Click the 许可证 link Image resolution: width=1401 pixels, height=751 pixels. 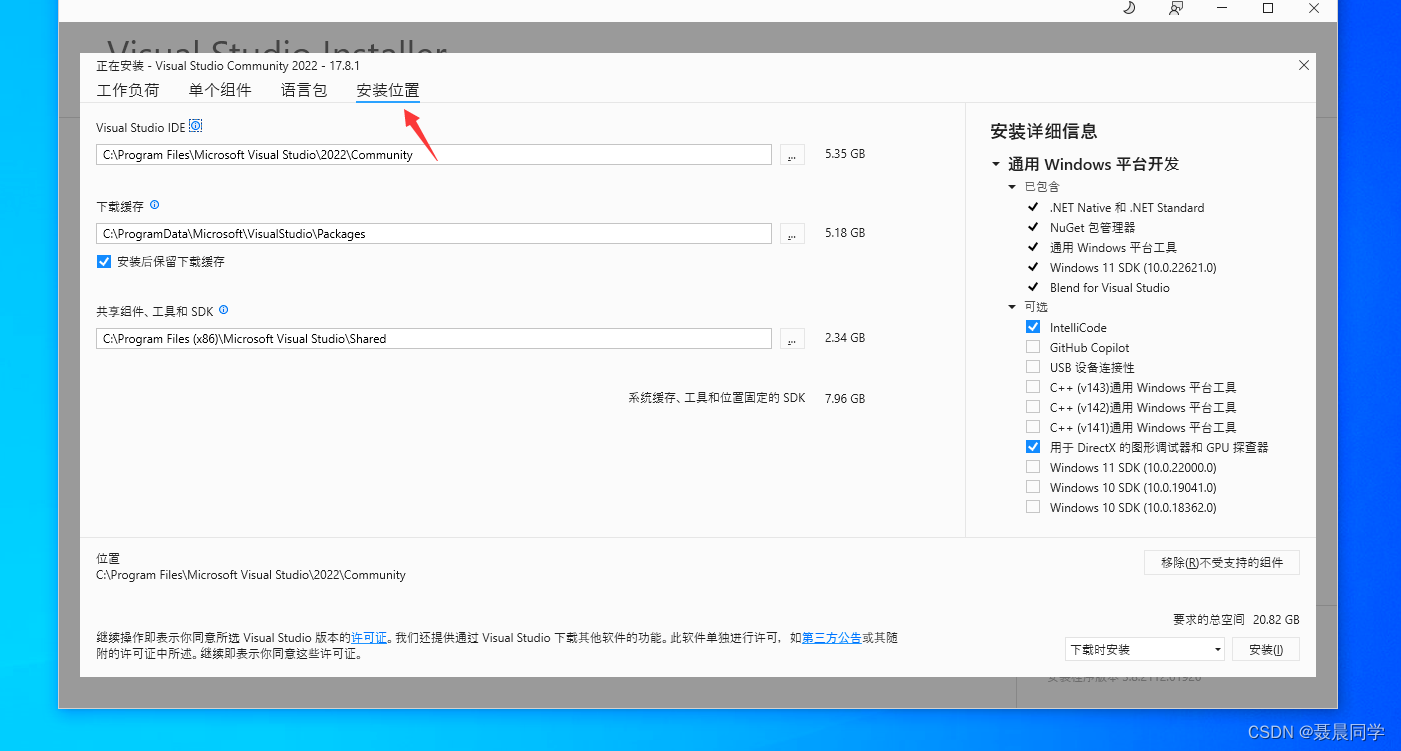(369, 637)
